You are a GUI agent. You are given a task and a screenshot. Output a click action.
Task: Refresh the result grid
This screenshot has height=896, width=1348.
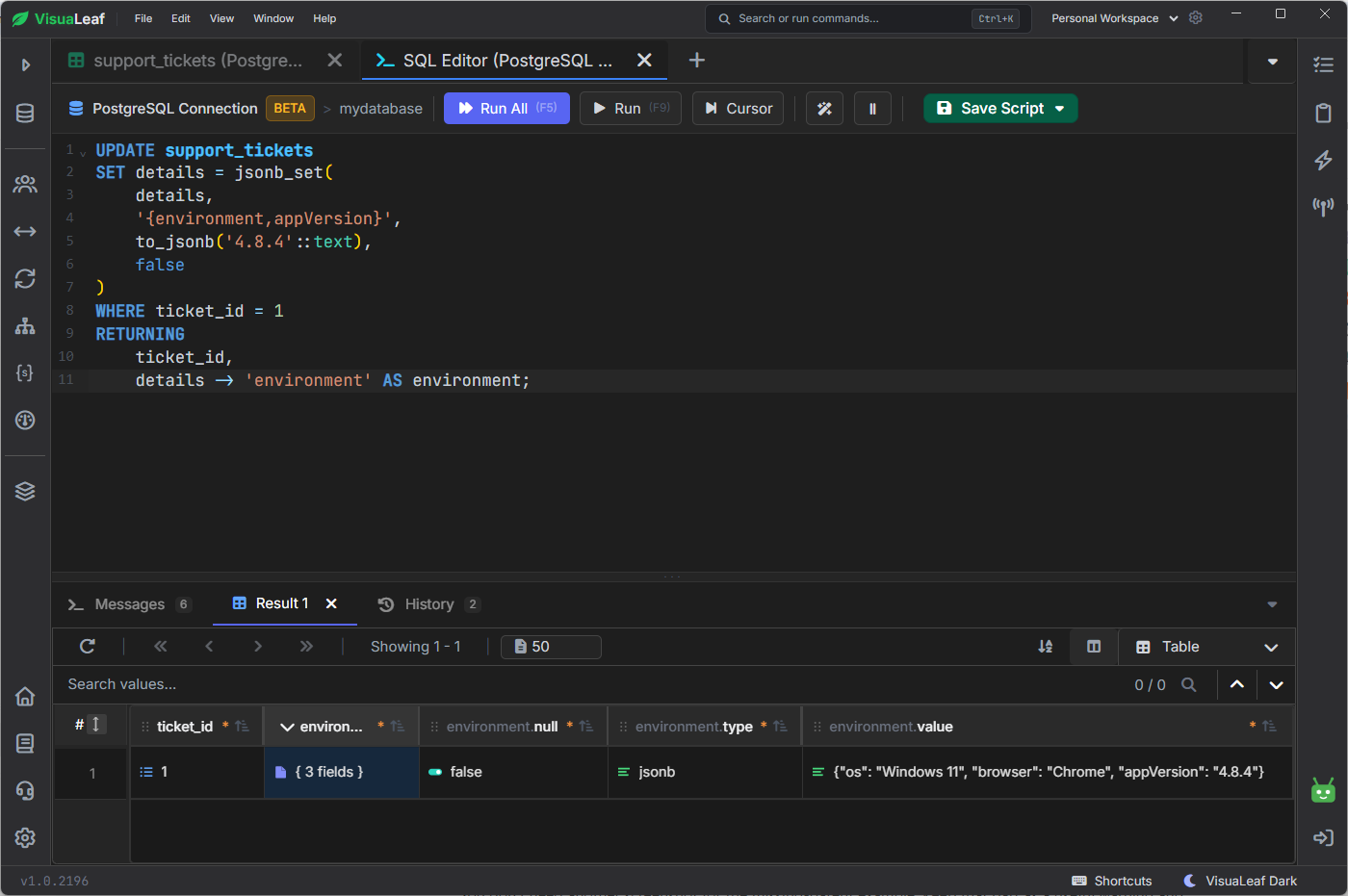88,647
